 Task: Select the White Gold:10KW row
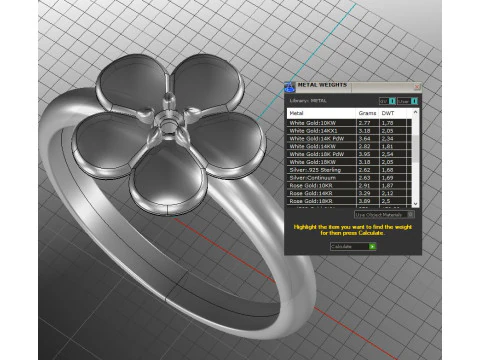349,123
